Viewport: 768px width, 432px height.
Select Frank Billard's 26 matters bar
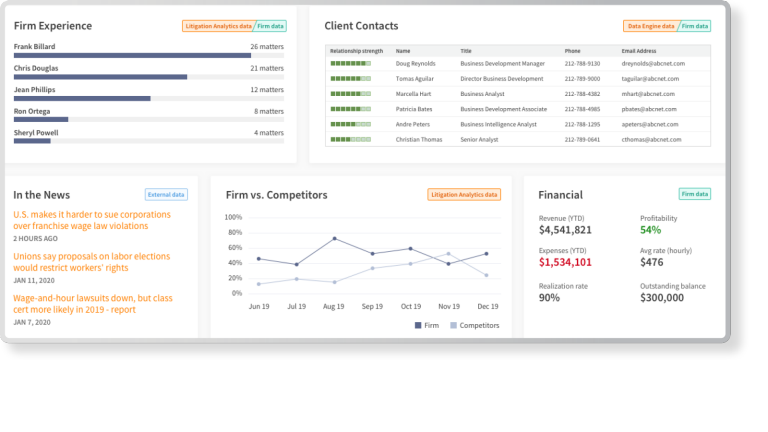132,56
